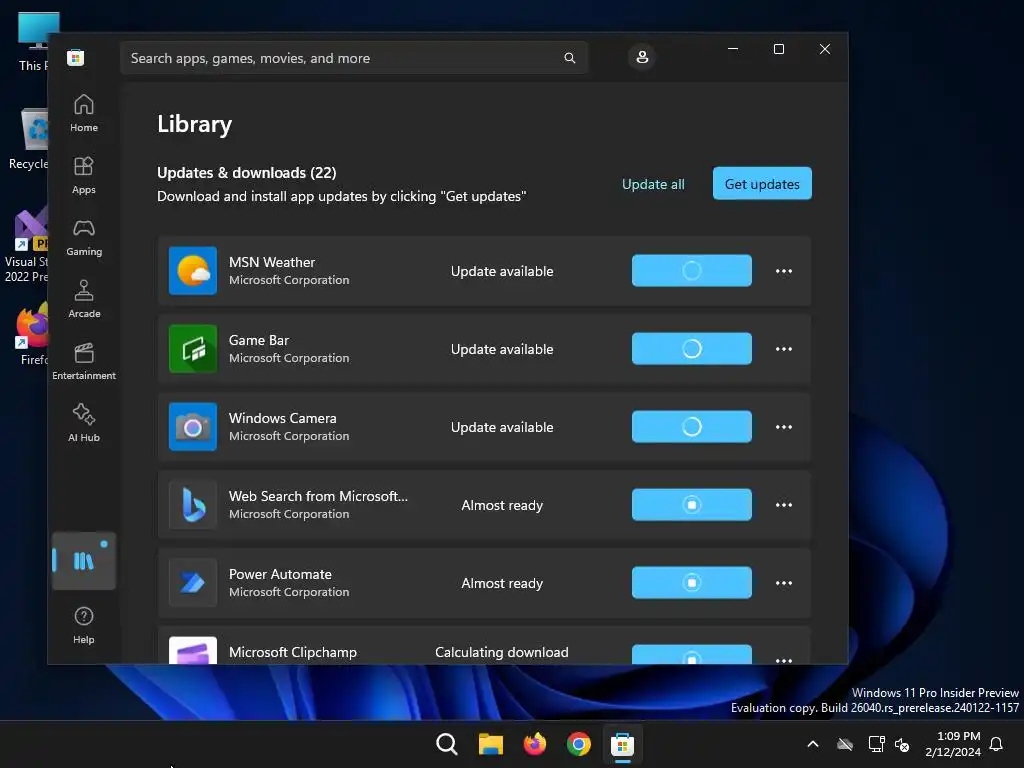This screenshot has height=768, width=1024.
Task: Launch Firefox from the taskbar
Action: pyautogui.click(x=535, y=744)
